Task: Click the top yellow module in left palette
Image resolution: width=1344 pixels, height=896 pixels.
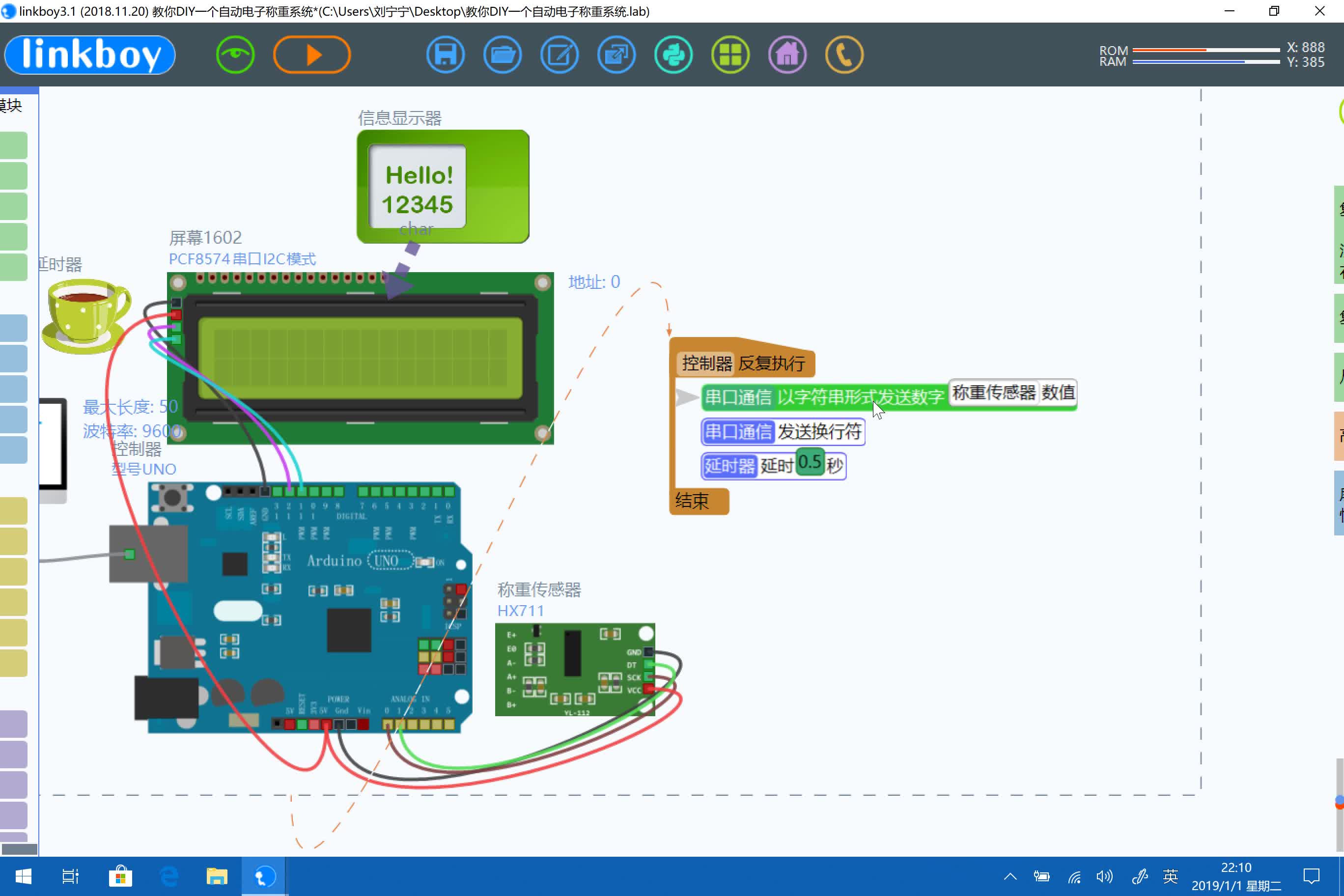Action: point(14,511)
